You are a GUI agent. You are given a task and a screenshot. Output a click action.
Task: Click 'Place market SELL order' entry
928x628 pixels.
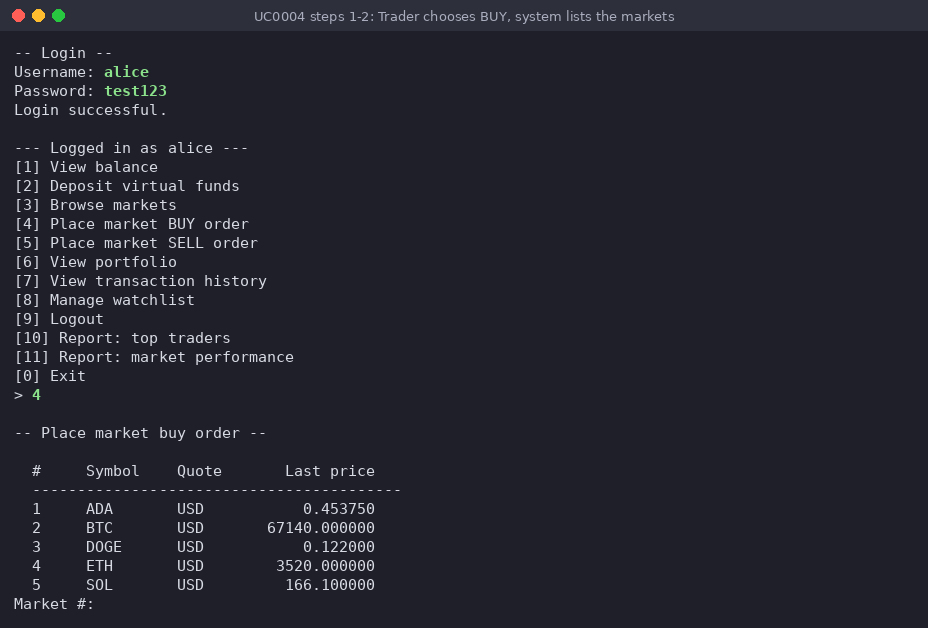(x=136, y=243)
